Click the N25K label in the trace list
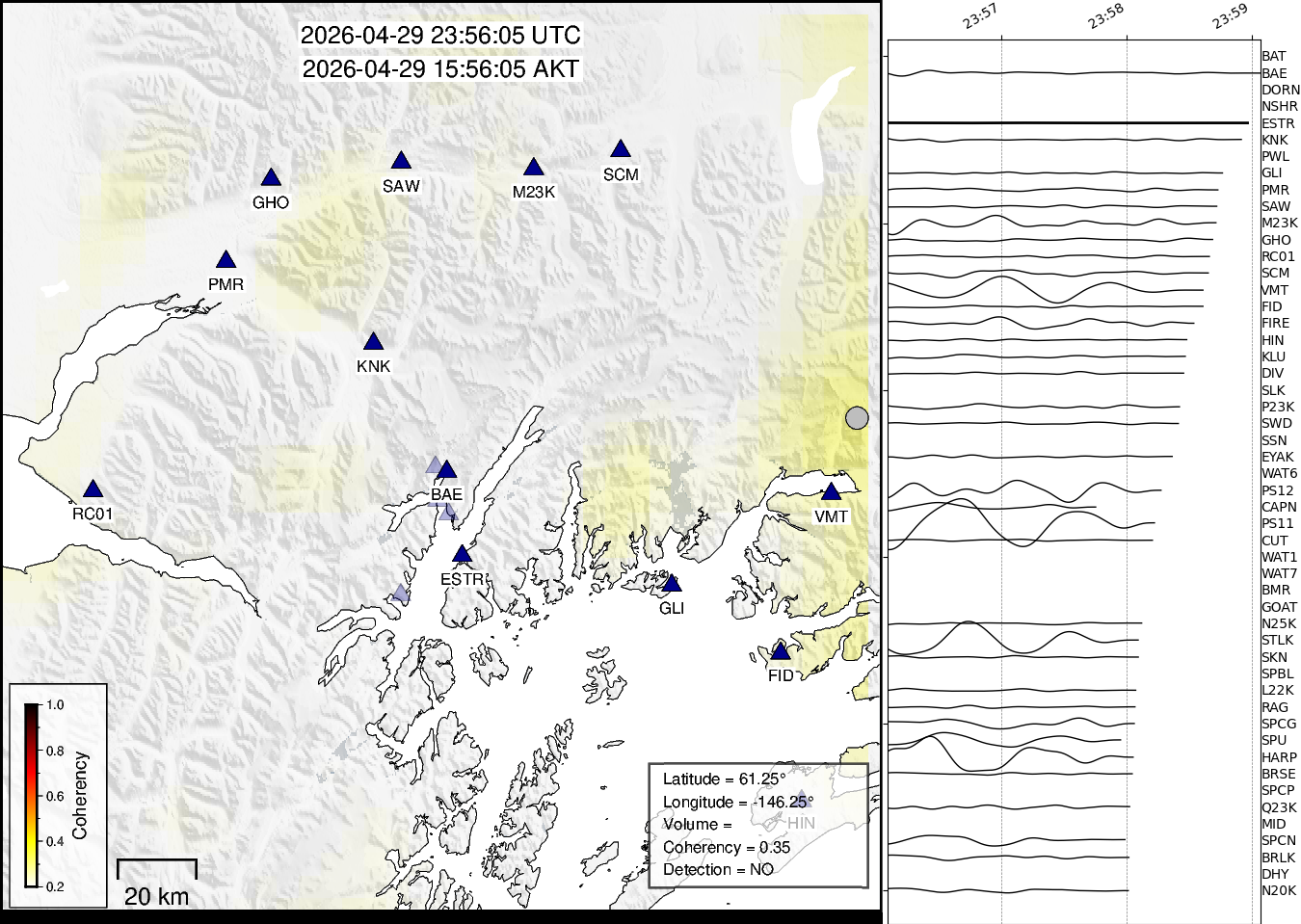This screenshot has height=924, width=1301. tap(1279, 623)
